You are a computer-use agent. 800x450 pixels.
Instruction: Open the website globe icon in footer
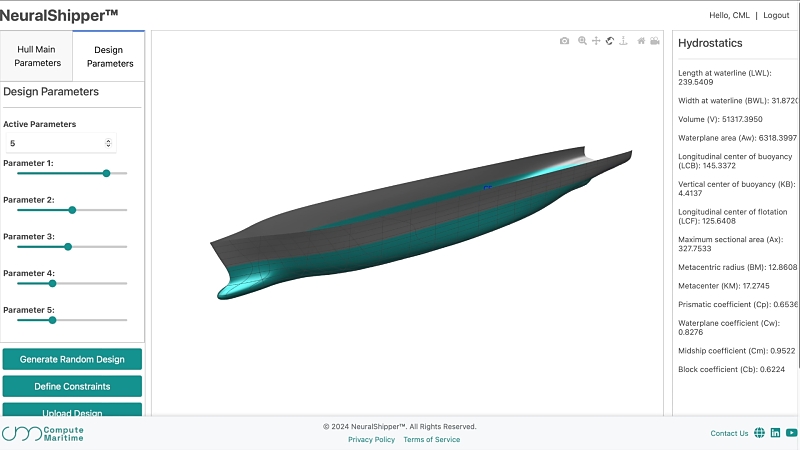tap(759, 433)
